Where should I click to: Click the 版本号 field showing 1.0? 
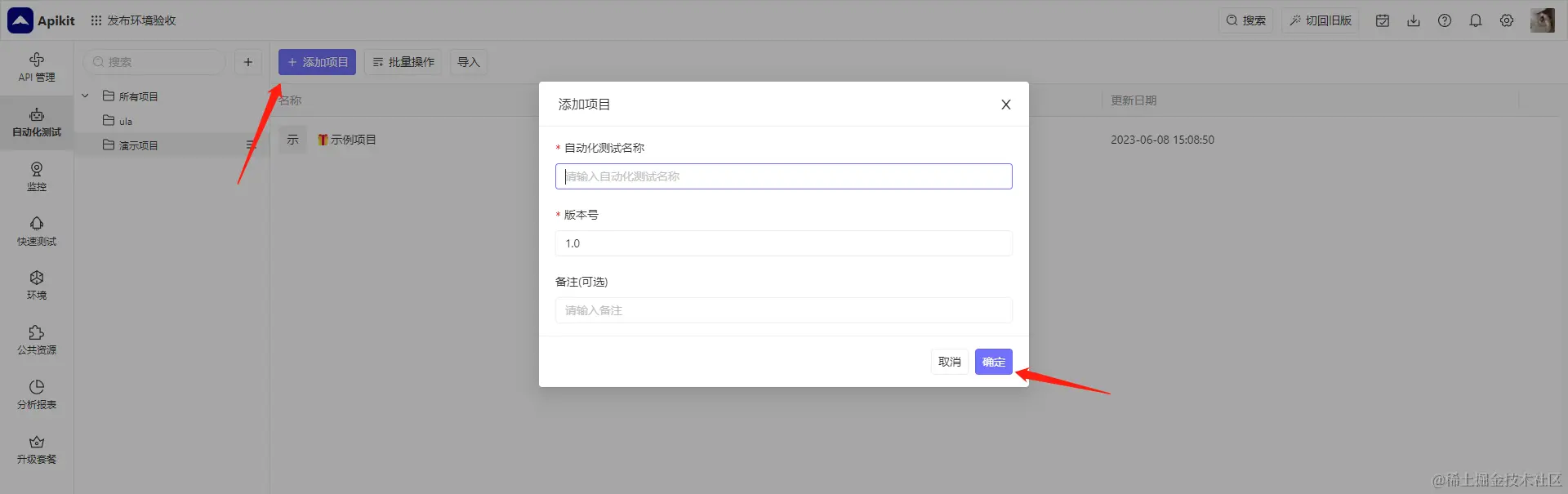[784, 243]
